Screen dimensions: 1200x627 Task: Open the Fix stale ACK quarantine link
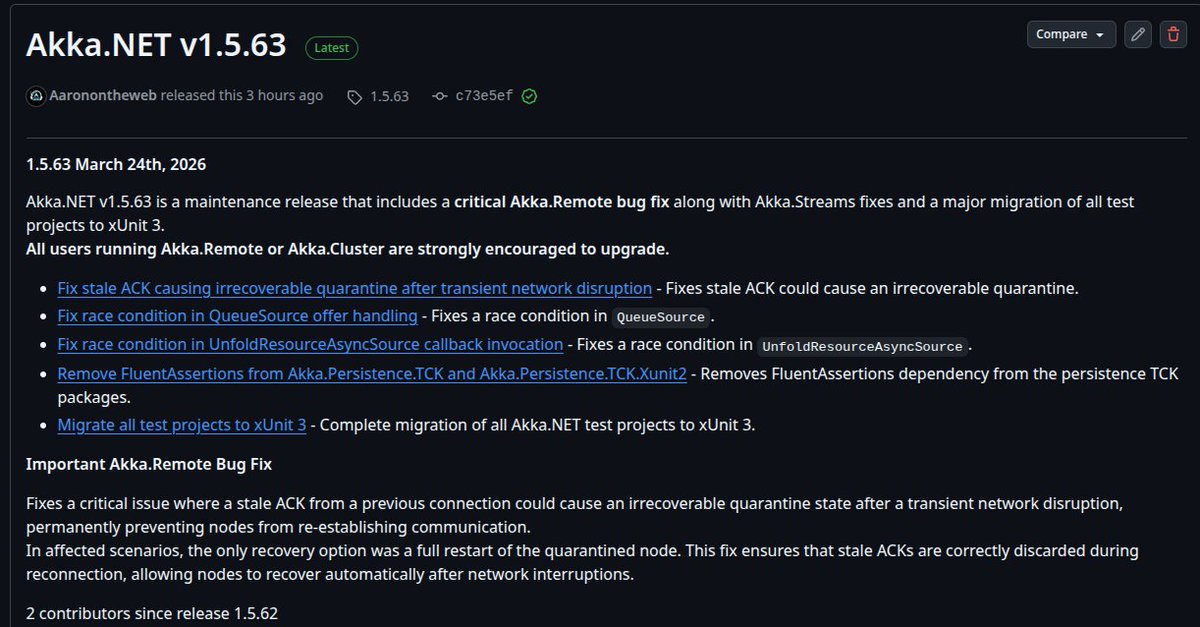click(354, 288)
